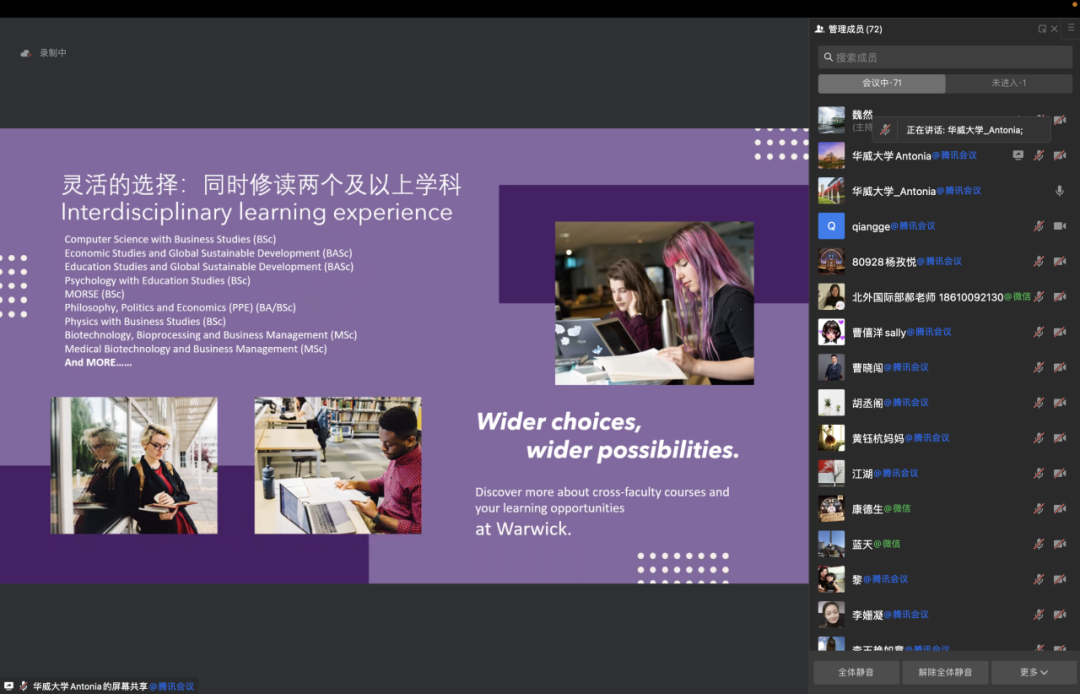1080x694 pixels.
Task: Click the name 康德生
Action: (868, 509)
